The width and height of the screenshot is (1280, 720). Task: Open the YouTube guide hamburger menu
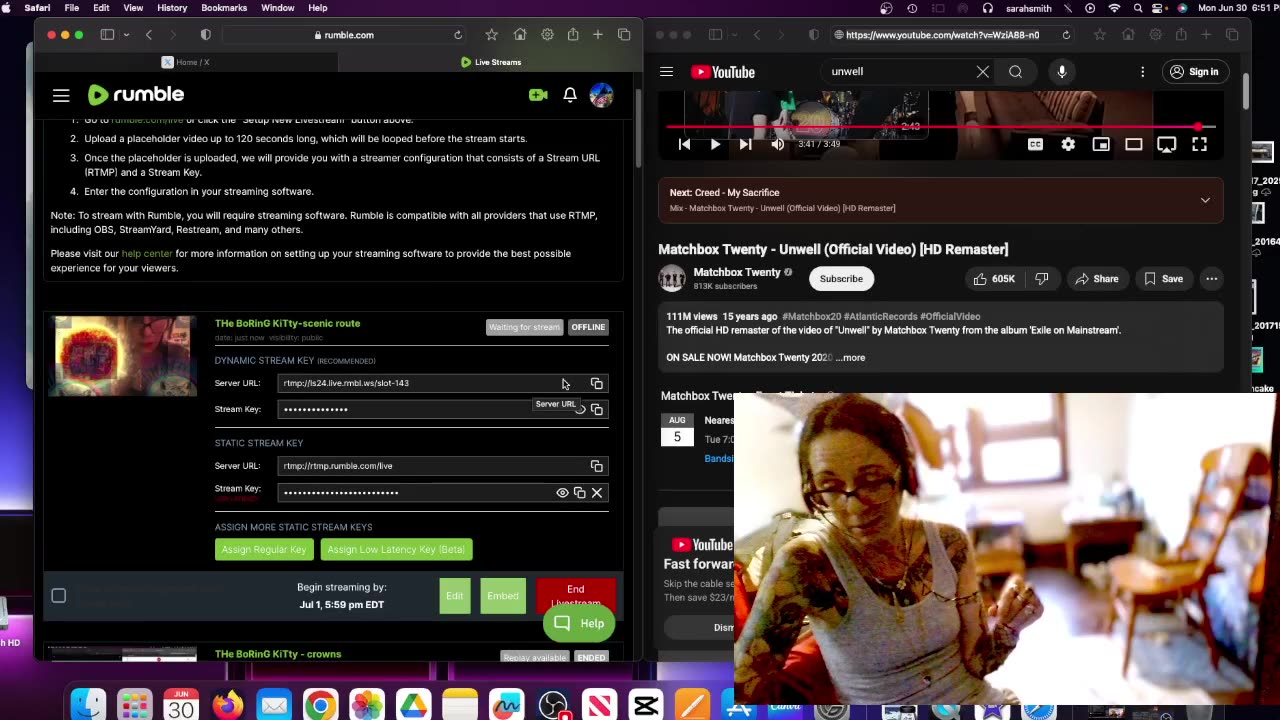[x=667, y=72]
